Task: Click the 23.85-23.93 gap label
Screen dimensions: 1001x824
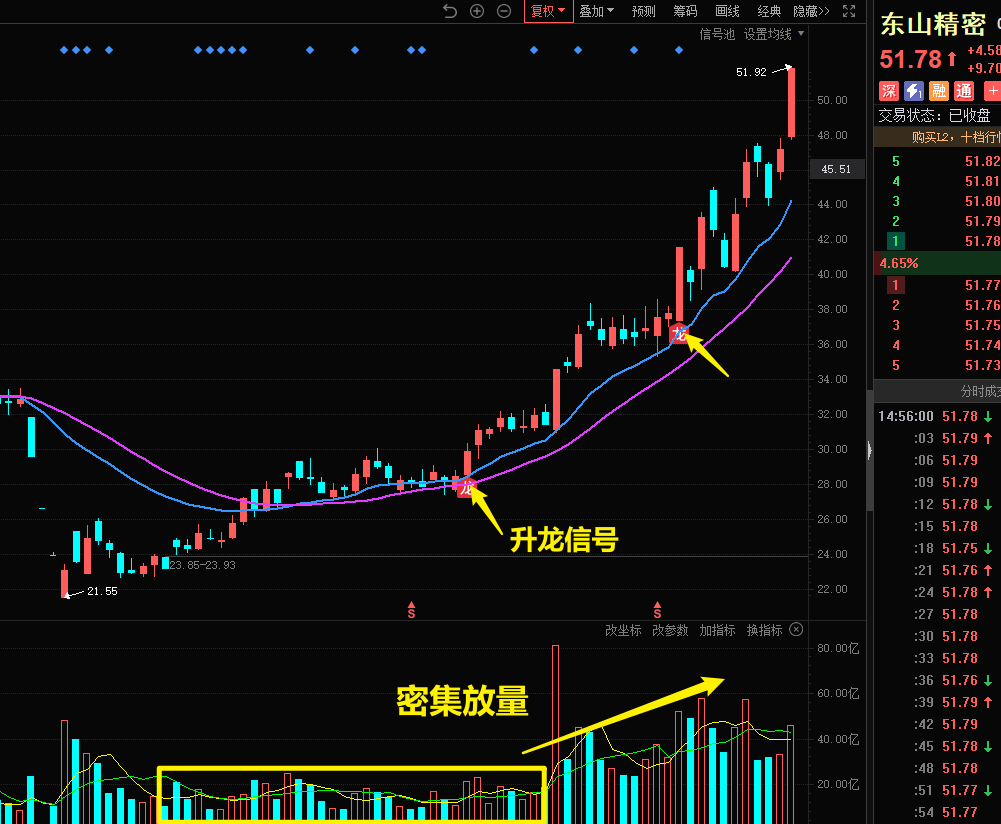Action: coord(202,565)
